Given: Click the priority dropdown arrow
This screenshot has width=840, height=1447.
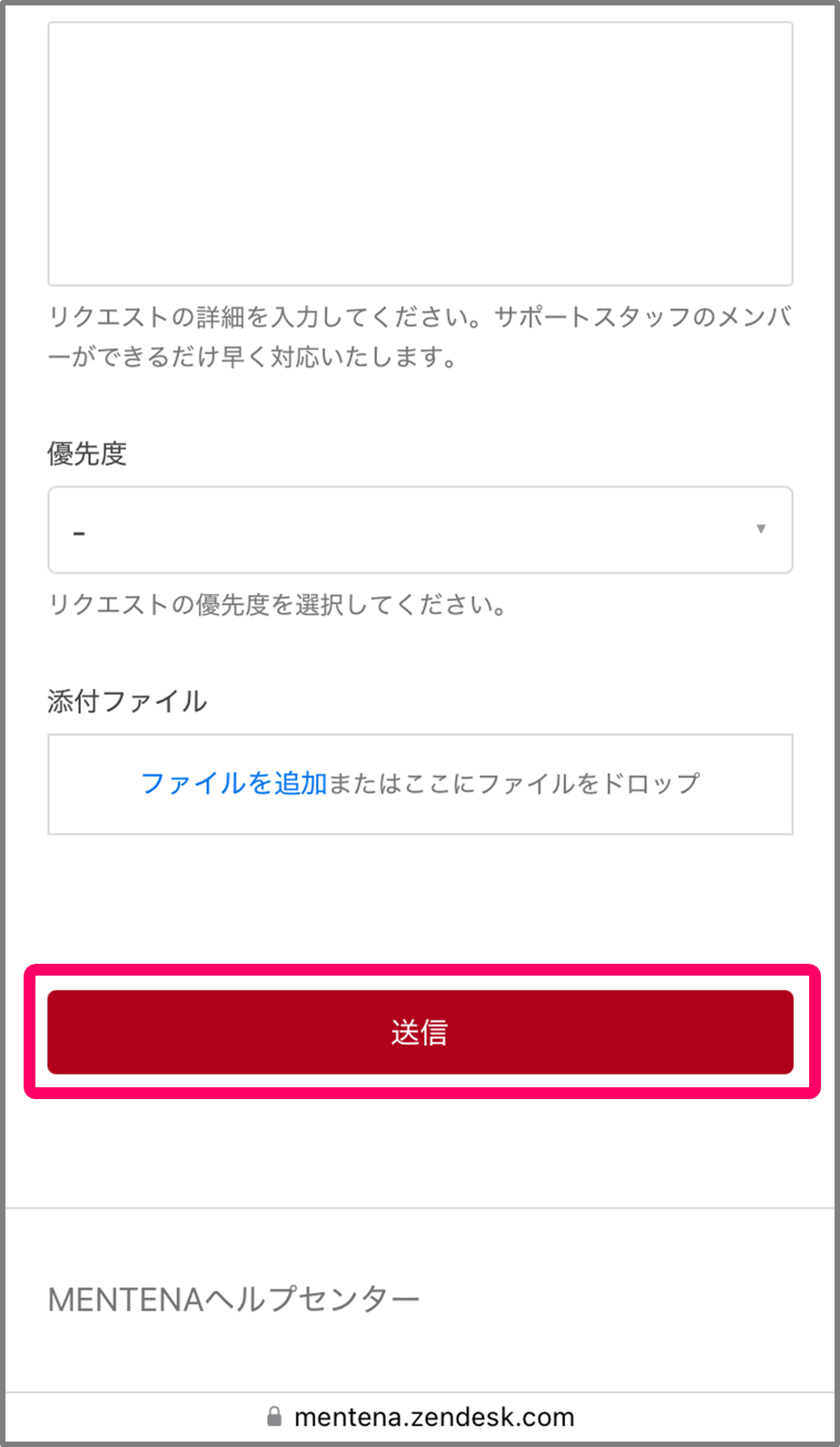Looking at the screenshot, I should tap(761, 529).
